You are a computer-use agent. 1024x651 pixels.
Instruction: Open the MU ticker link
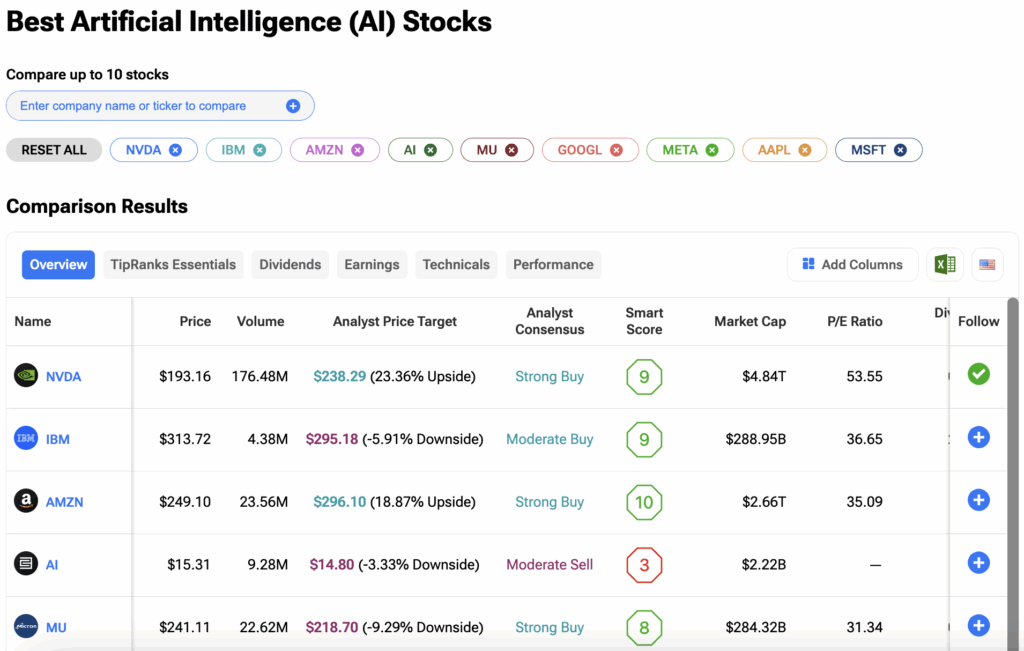[x=56, y=628]
